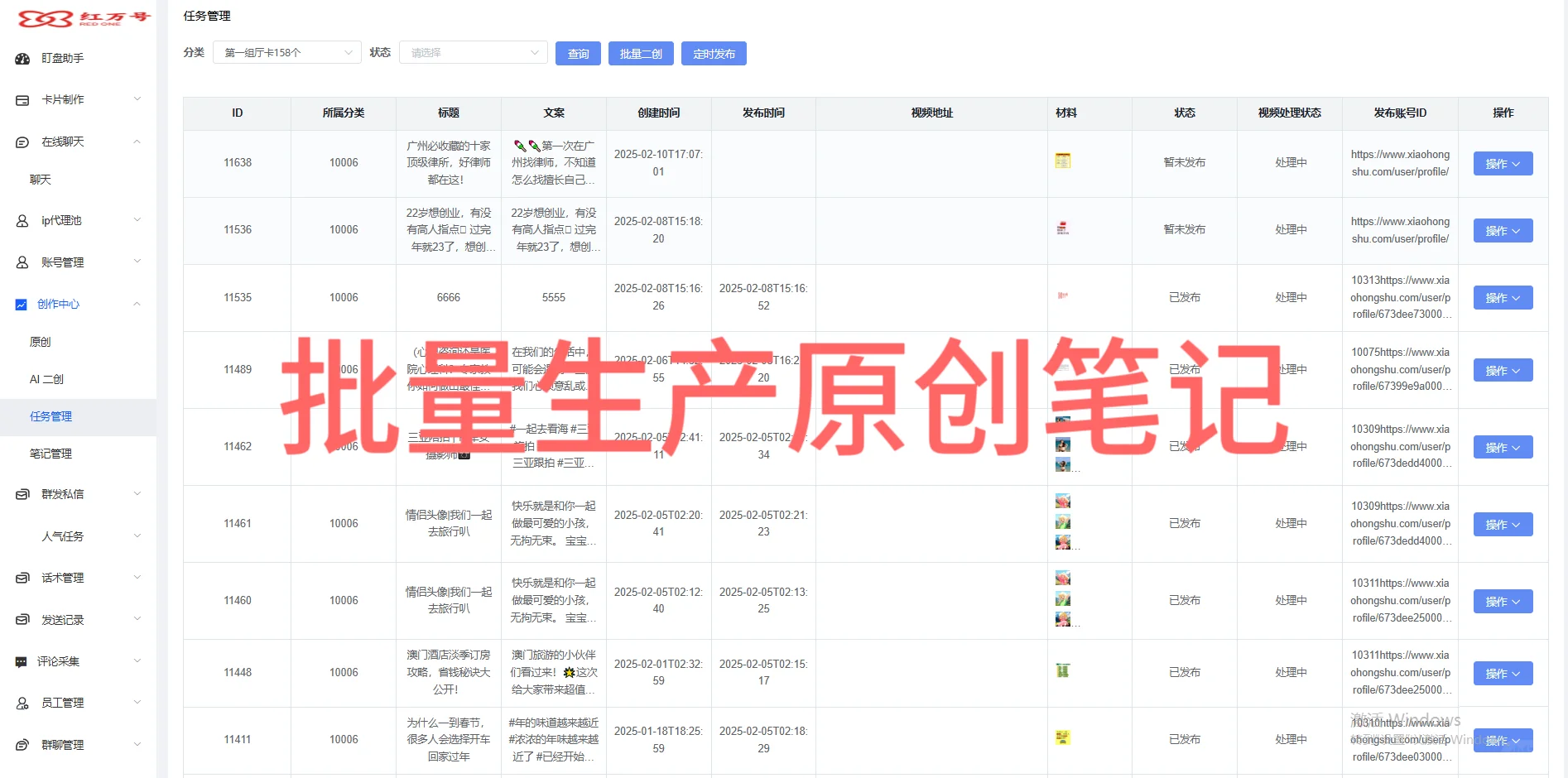Open the 账号管理 account icon
The height and width of the screenshot is (778, 1568).
tap(21, 262)
